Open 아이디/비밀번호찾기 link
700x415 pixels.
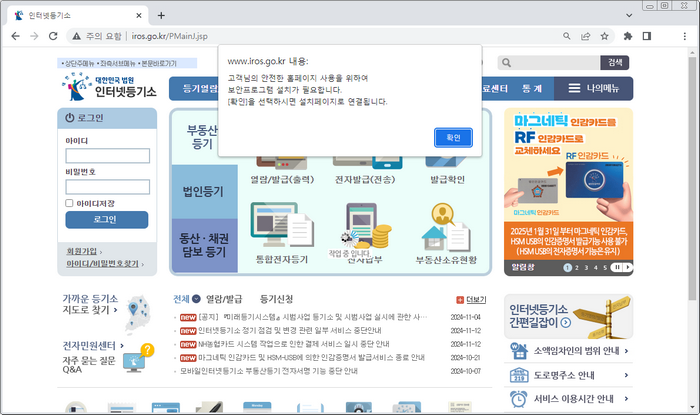pyautogui.click(x=103, y=264)
